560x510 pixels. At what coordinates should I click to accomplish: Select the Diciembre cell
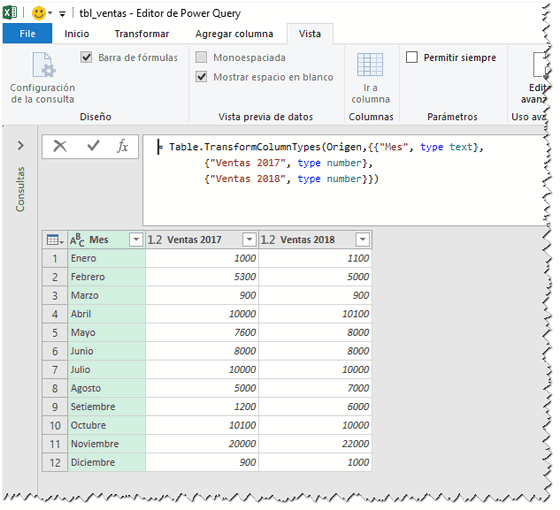pos(106,462)
